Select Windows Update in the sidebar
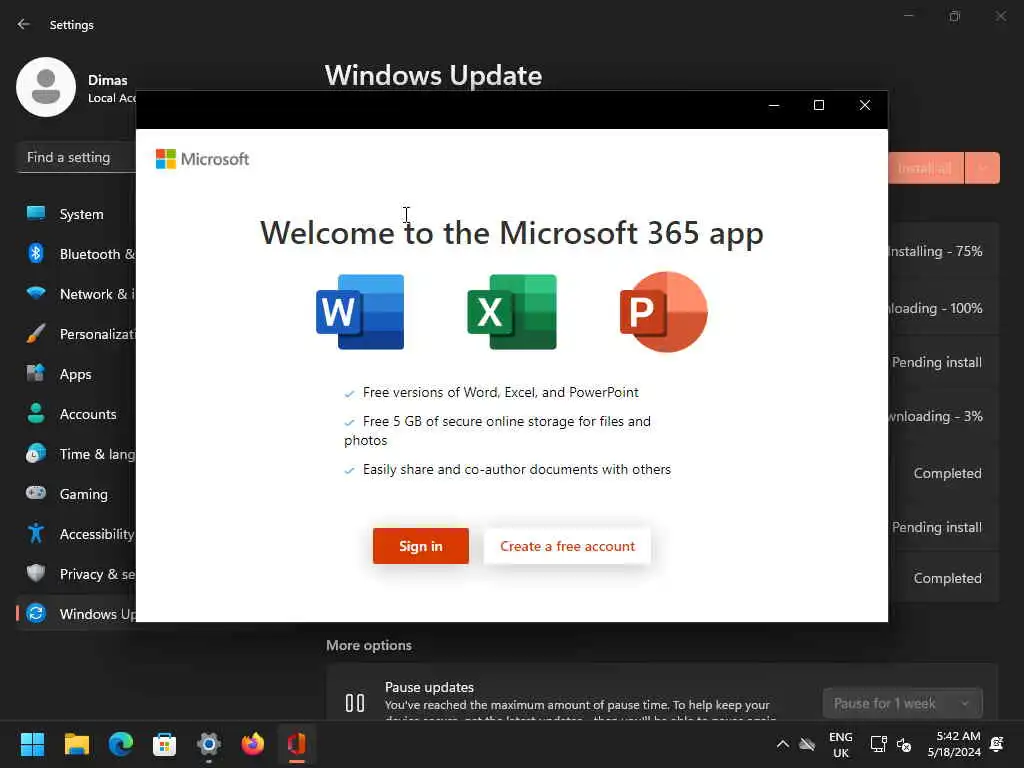This screenshot has height=768, width=1024. tap(76, 614)
